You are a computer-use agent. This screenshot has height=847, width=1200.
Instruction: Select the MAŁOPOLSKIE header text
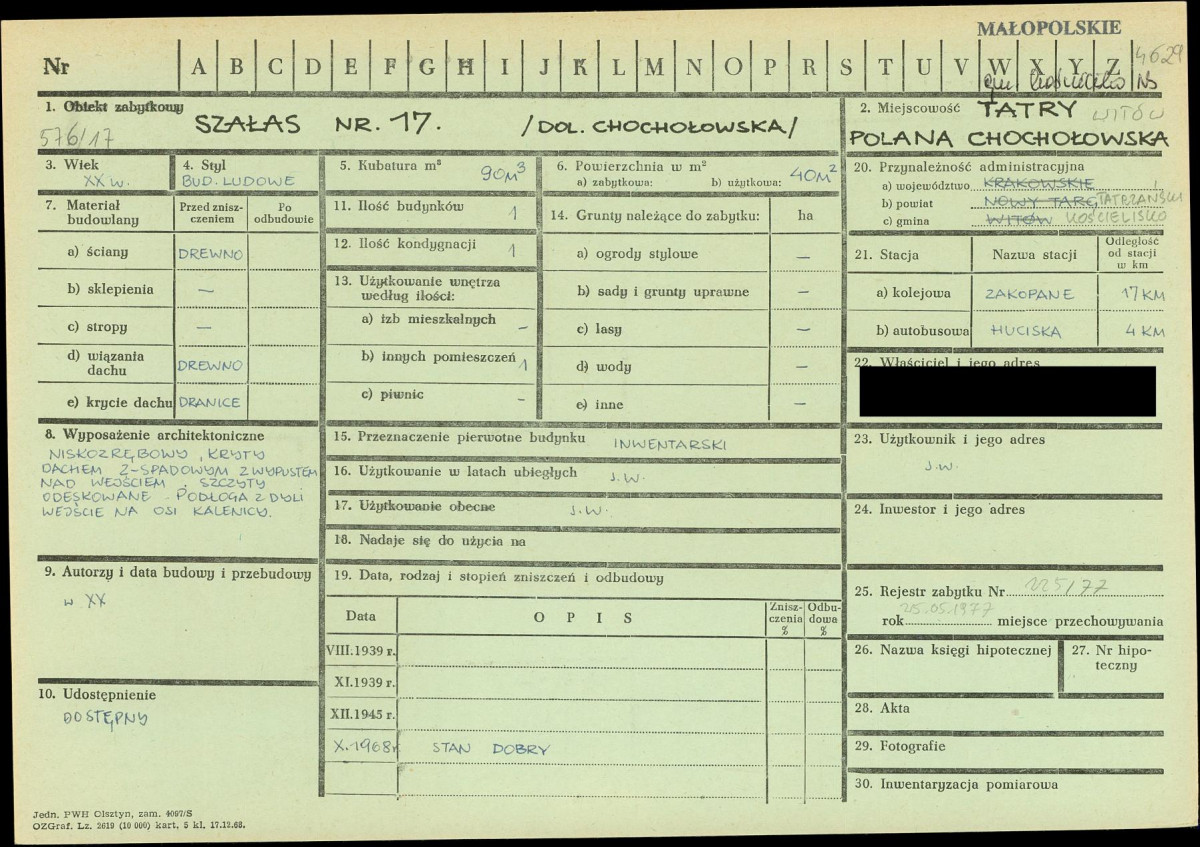coord(1047,28)
